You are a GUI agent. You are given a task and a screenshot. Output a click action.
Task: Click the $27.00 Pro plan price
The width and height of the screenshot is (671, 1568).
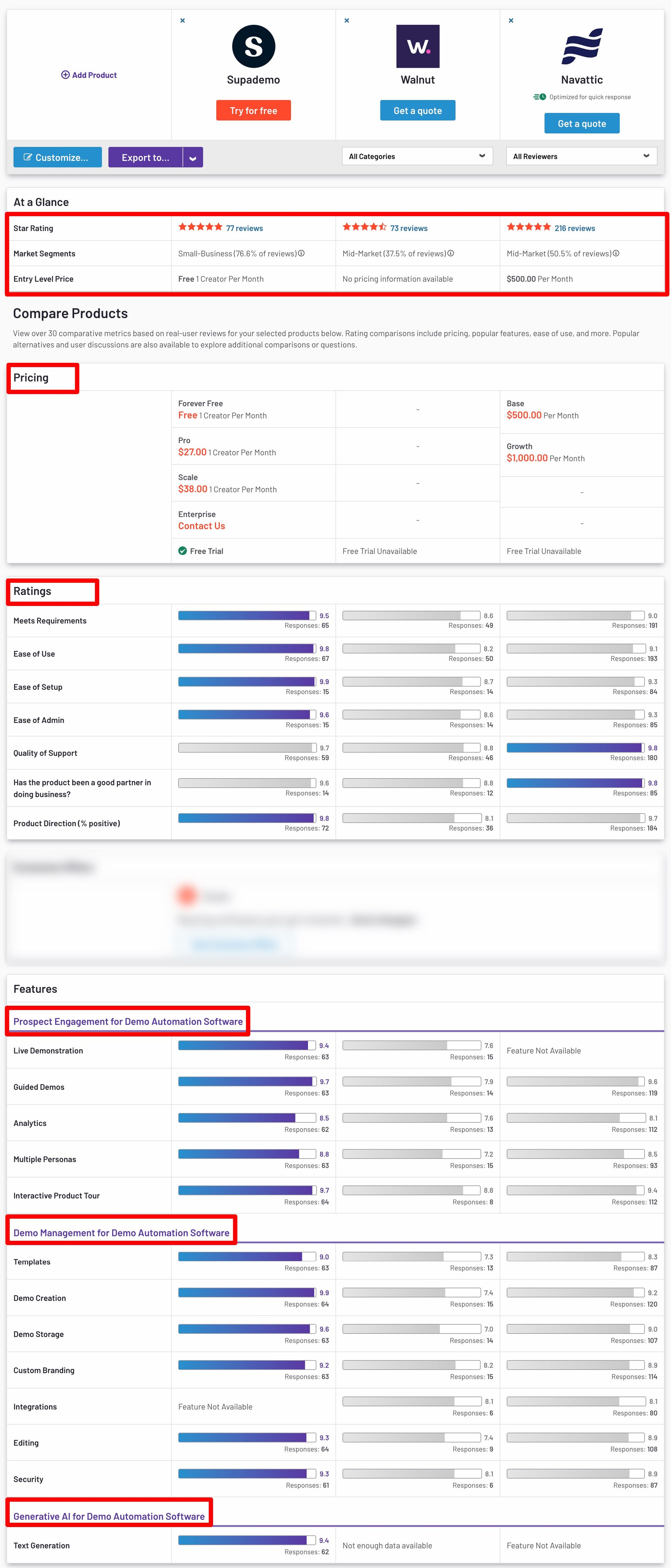tap(193, 452)
